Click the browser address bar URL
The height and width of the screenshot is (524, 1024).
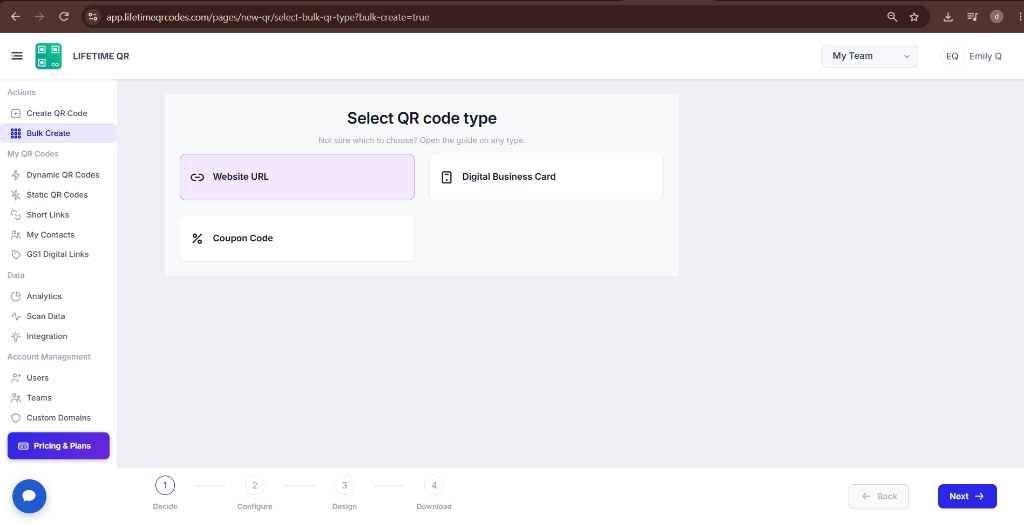(x=268, y=17)
